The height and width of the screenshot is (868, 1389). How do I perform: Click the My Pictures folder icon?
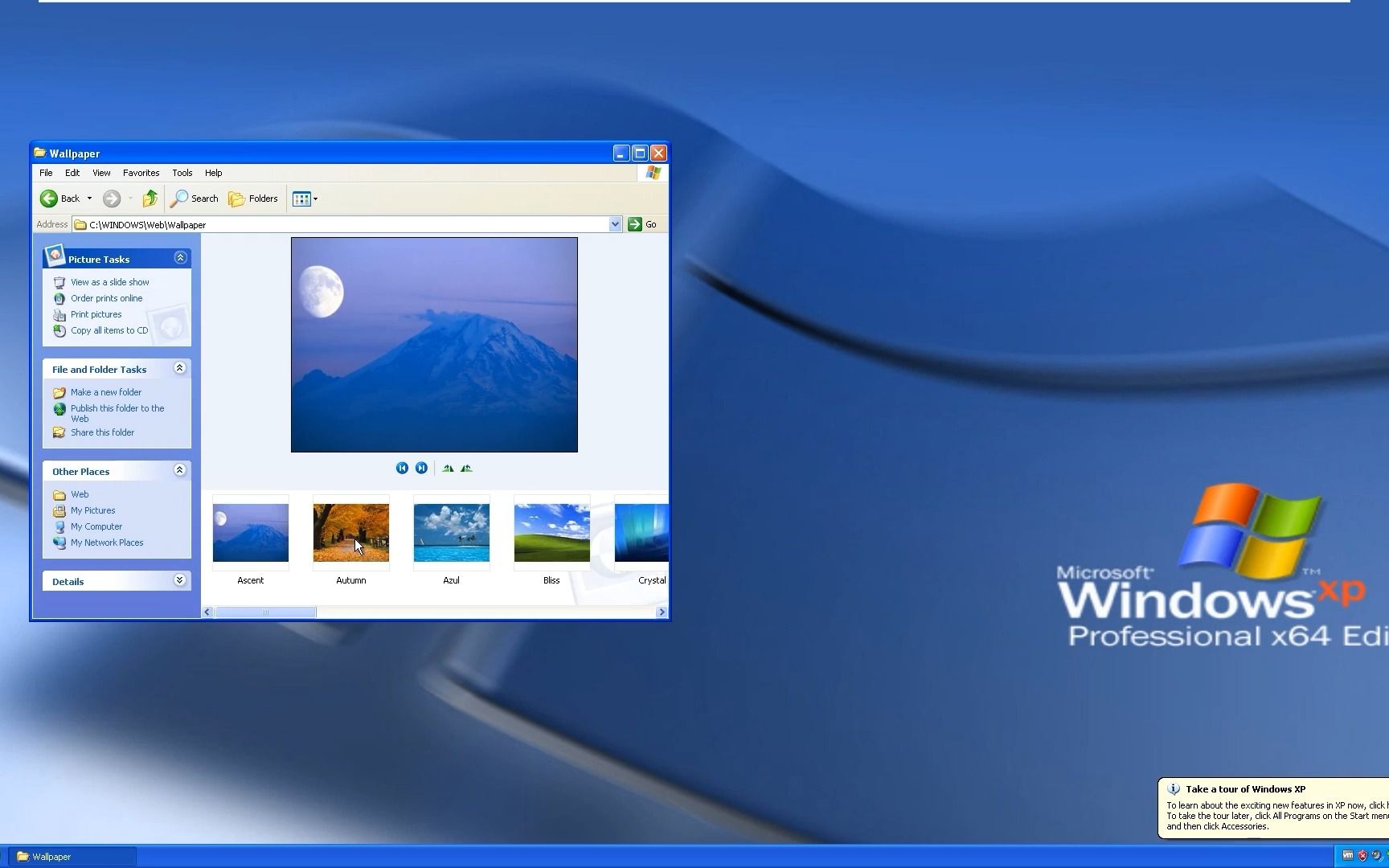(59, 510)
